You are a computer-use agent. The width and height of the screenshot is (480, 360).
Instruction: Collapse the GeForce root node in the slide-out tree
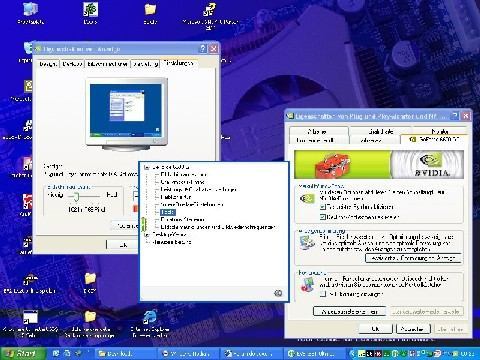[147, 167]
